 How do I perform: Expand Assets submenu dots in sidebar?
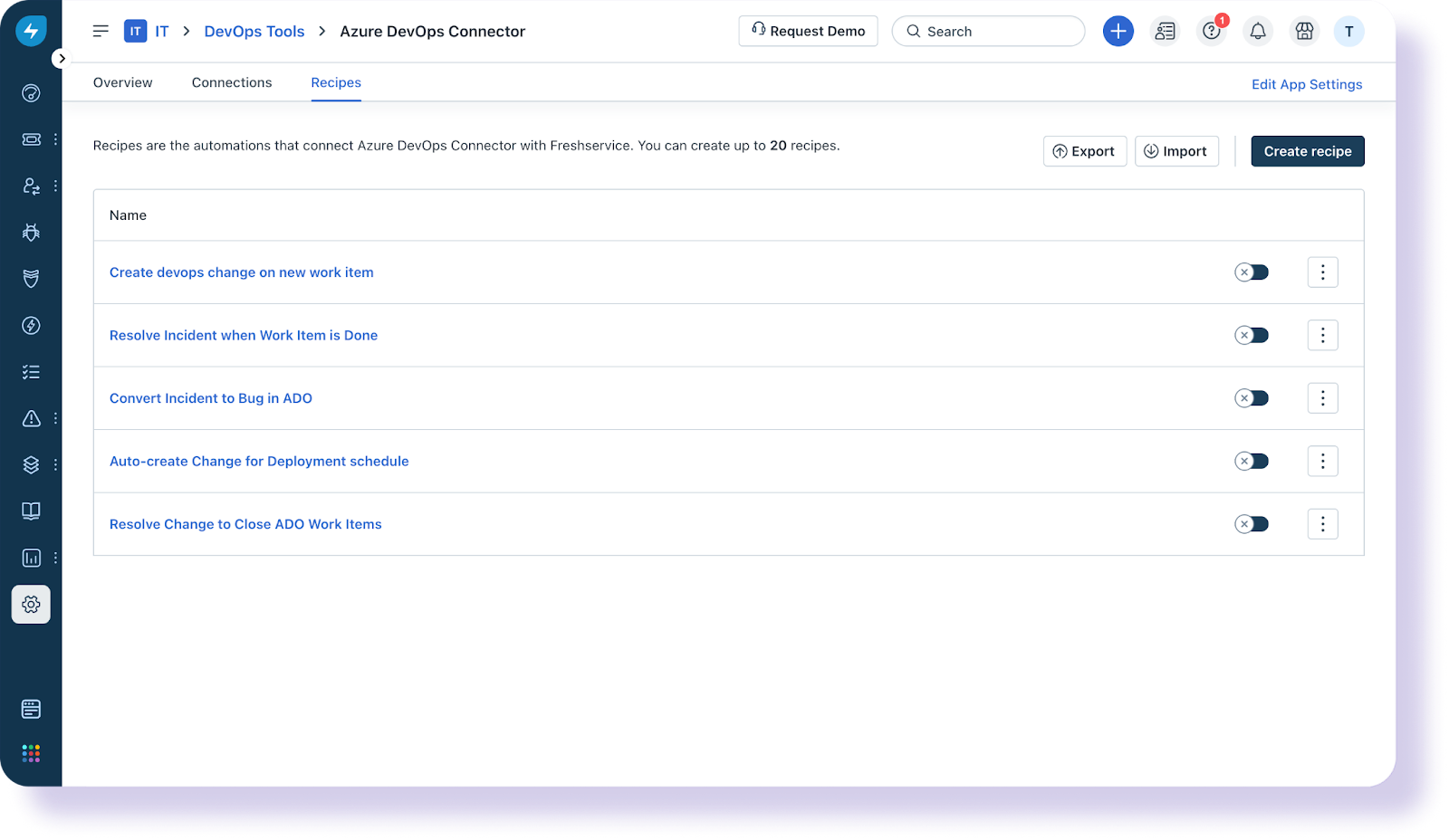(x=56, y=465)
